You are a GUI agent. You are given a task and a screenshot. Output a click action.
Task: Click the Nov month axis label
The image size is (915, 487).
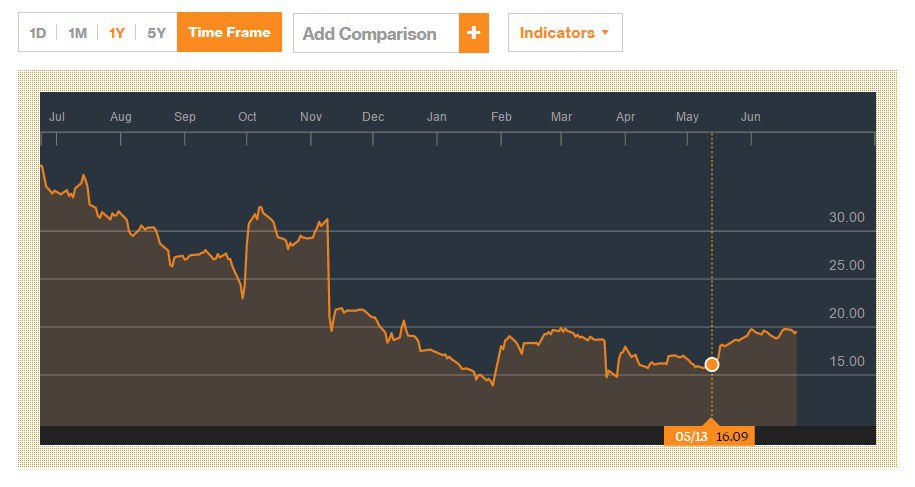pos(310,117)
